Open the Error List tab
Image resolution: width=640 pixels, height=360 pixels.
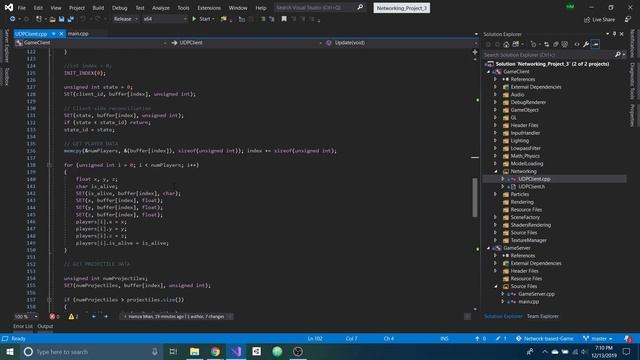click(x=22, y=326)
